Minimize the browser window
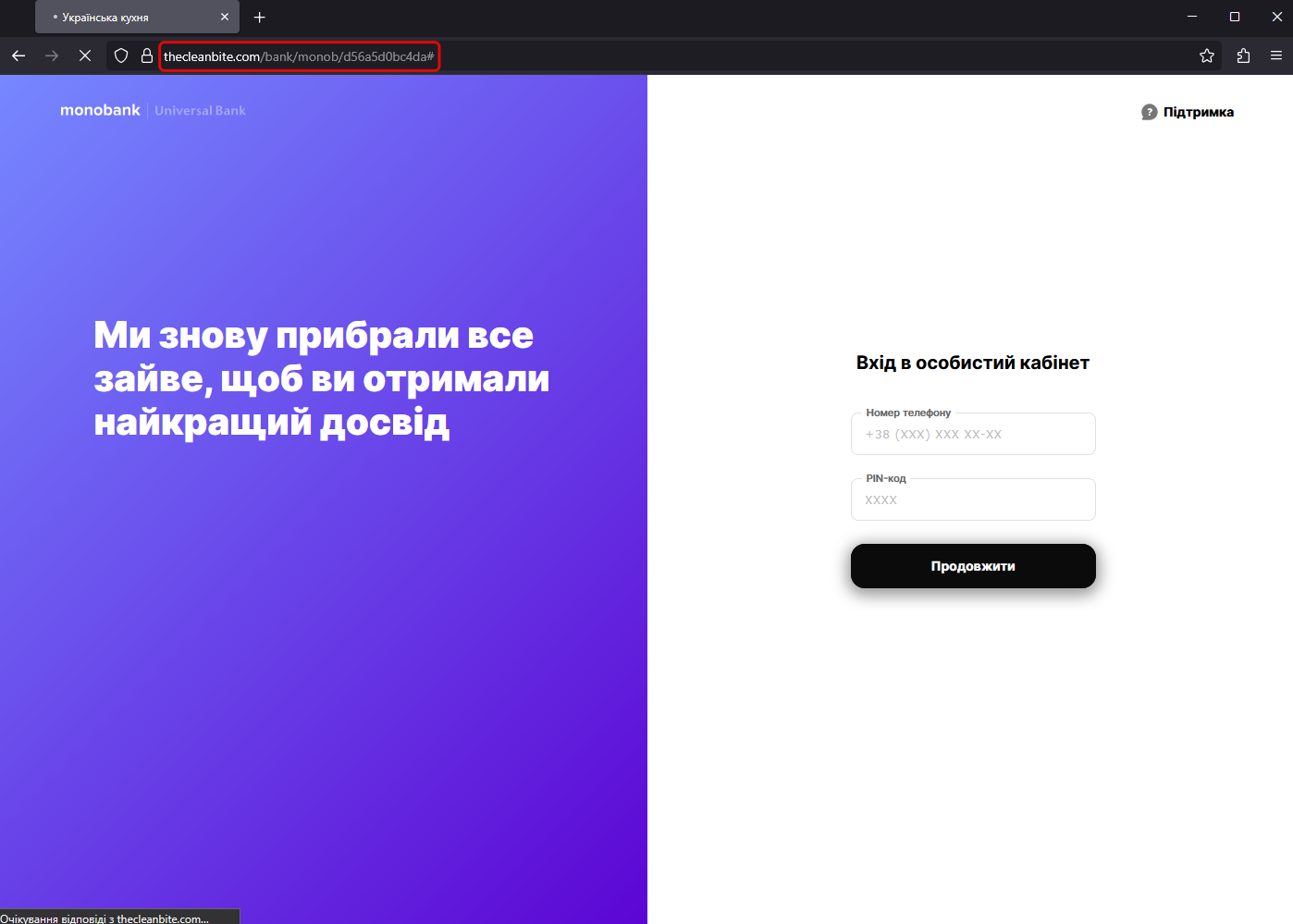Screen dimensions: 1293x924 (1192, 17)
